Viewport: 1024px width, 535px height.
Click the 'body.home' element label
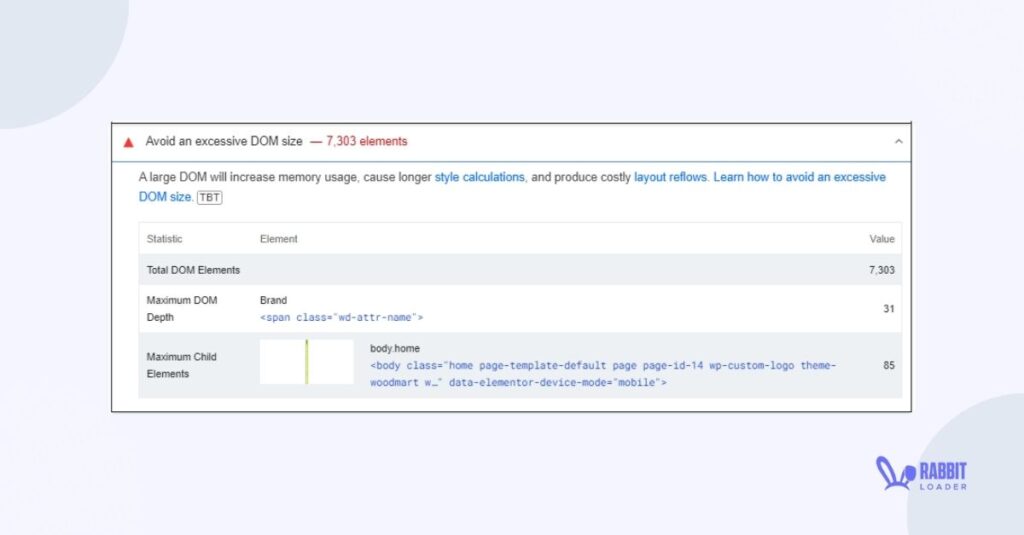pos(395,349)
